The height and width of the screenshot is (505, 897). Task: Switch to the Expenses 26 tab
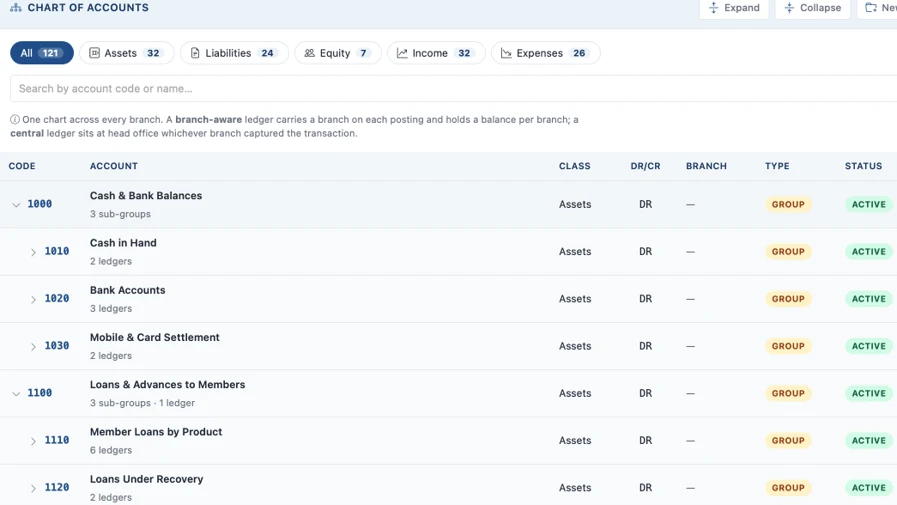(546, 53)
